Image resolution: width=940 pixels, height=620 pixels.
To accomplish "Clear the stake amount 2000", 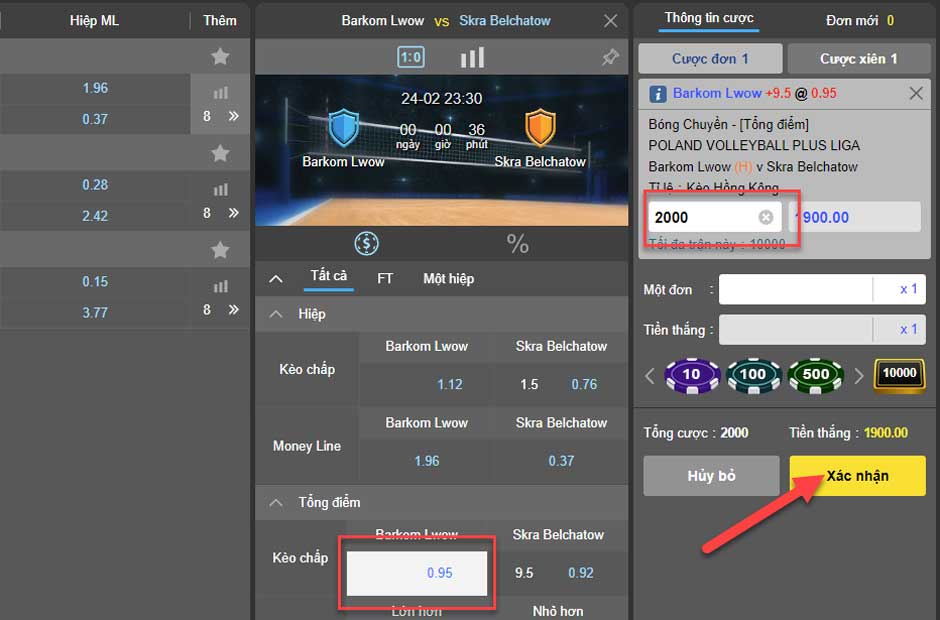I will coord(766,217).
